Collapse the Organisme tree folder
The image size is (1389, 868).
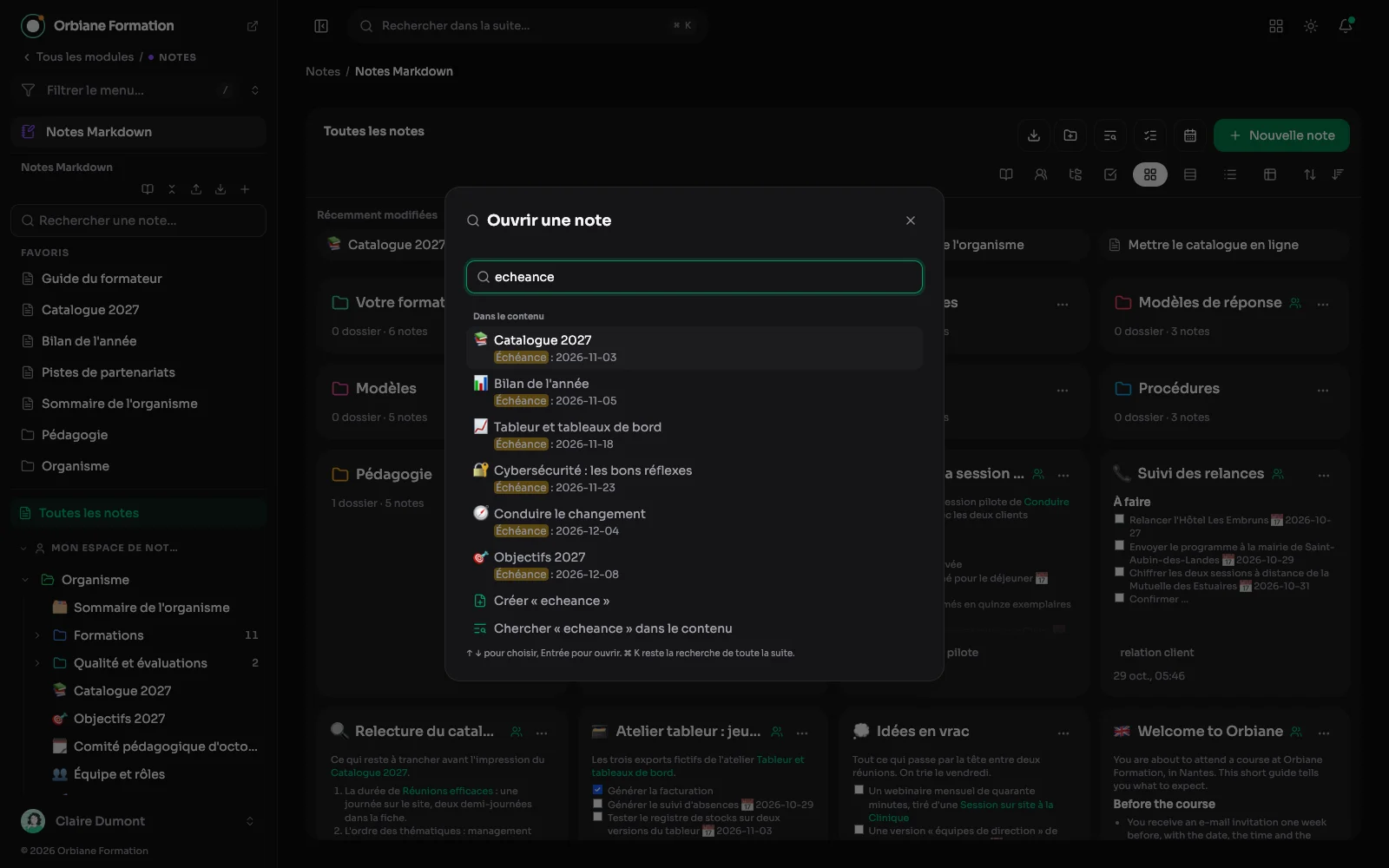[25, 580]
